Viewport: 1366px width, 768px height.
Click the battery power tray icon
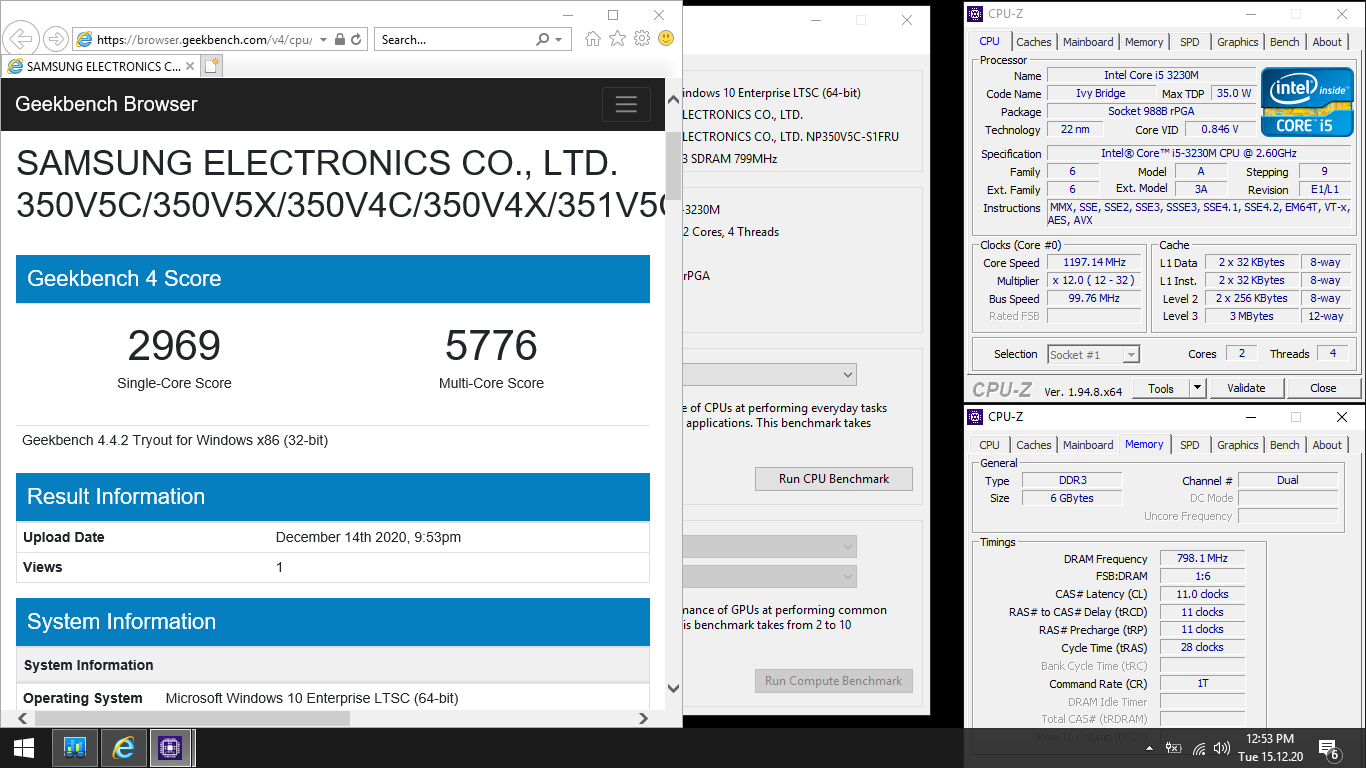coord(1174,748)
